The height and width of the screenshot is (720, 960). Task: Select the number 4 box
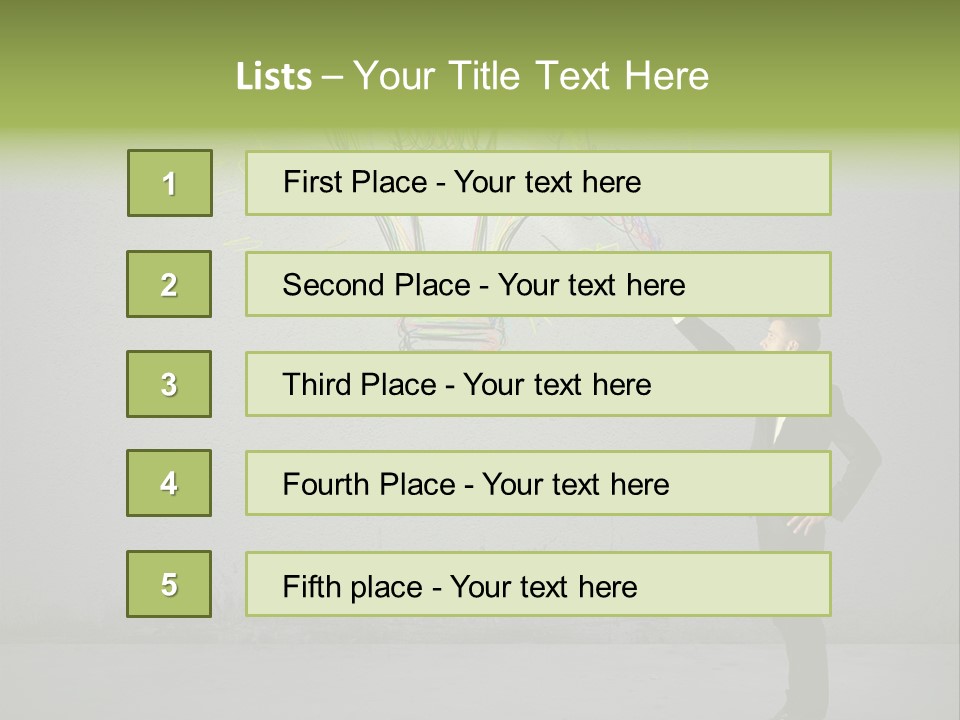click(169, 483)
